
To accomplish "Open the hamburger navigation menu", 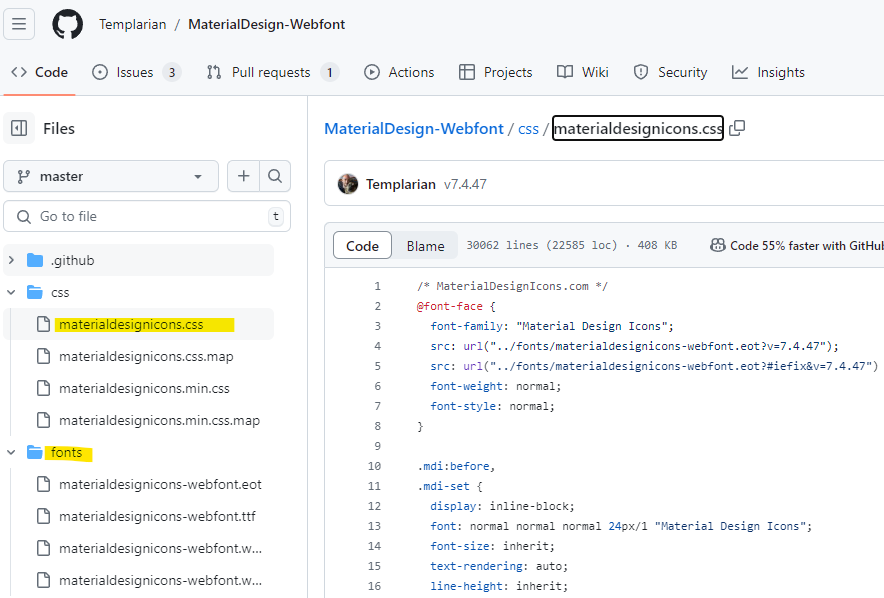I will (19, 24).
